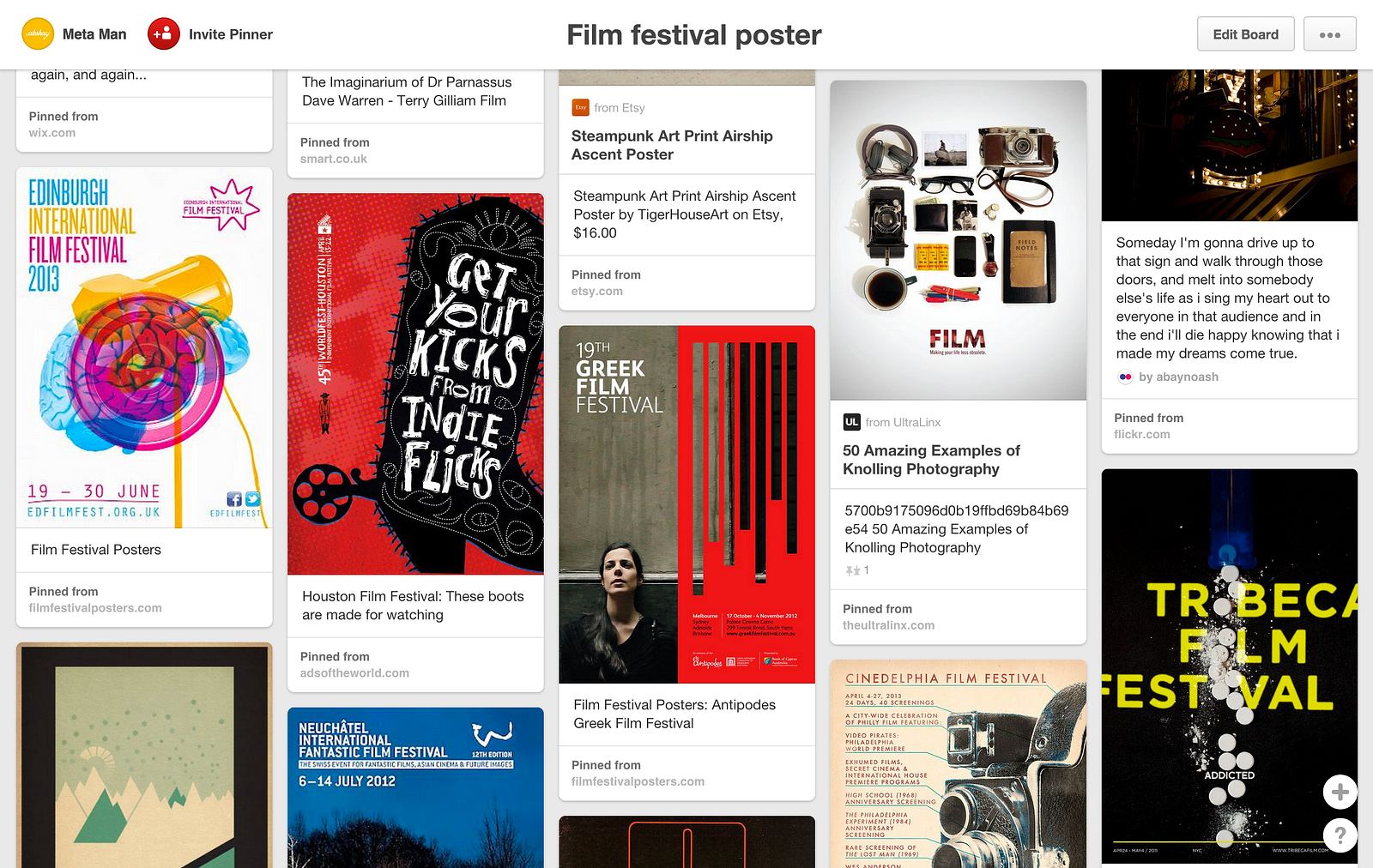This screenshot has width=1373, height=868.
Task: Open the 19th Greek Film Festival poster
Action: [686, 504]
